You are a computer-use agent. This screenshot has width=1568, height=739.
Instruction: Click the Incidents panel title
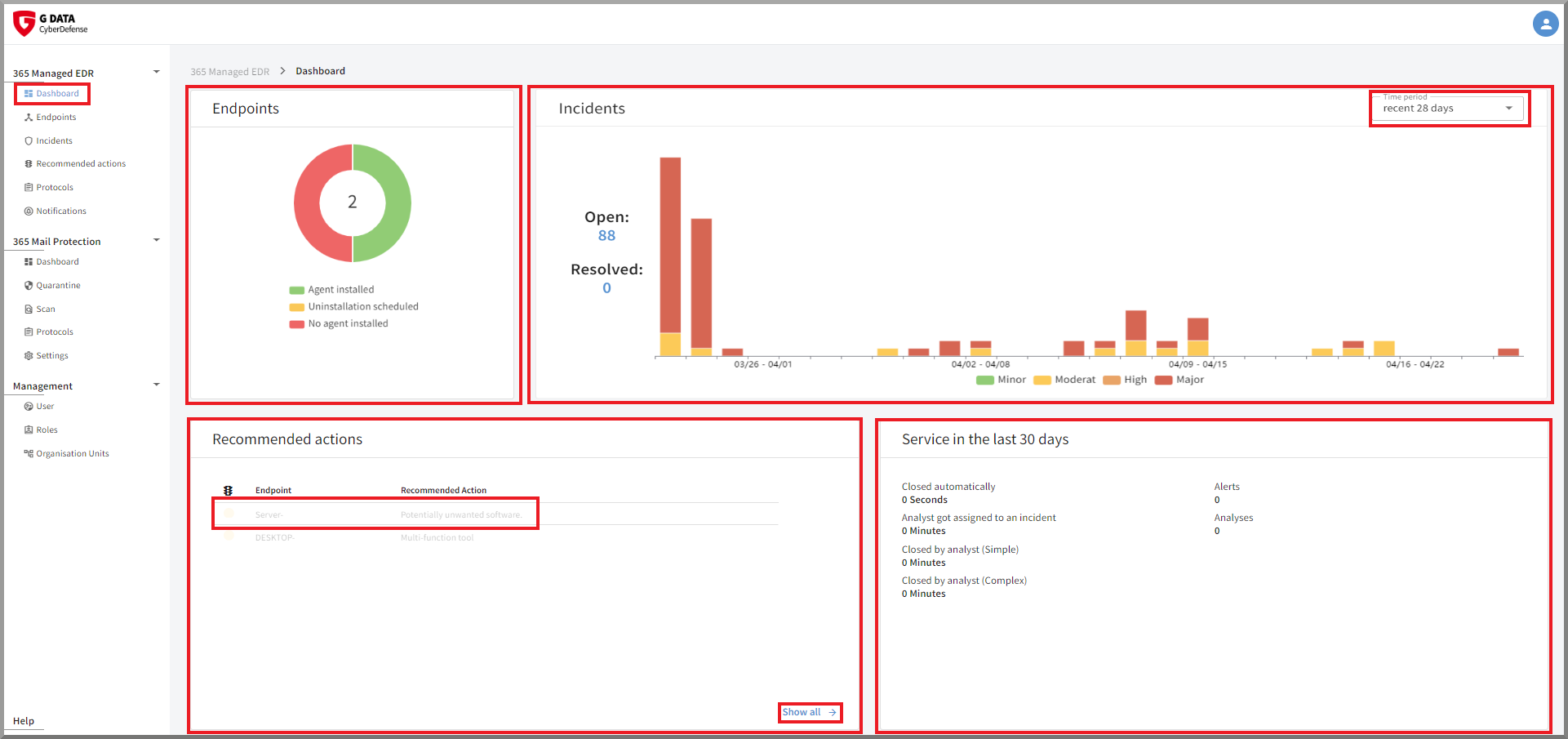[x=592, y=109]
